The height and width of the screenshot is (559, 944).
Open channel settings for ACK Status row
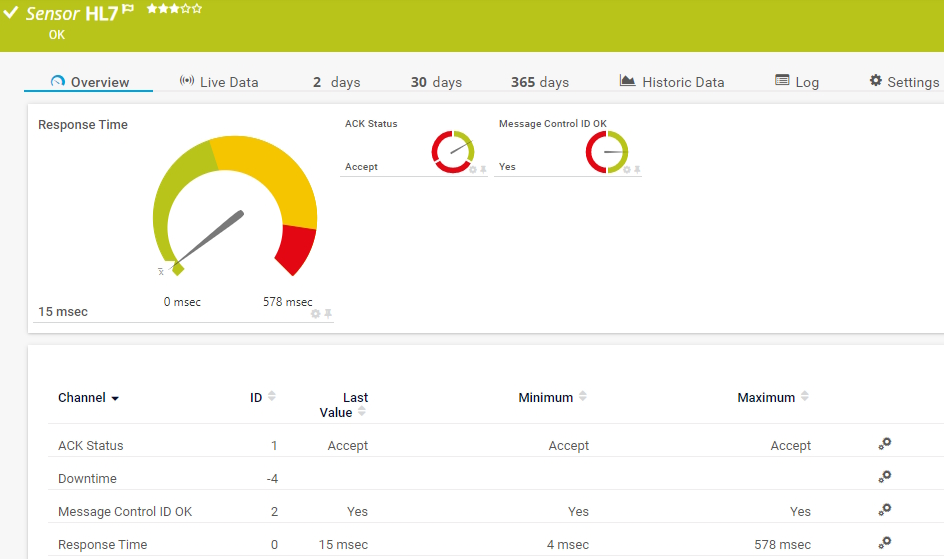click(x=884, y=444)
